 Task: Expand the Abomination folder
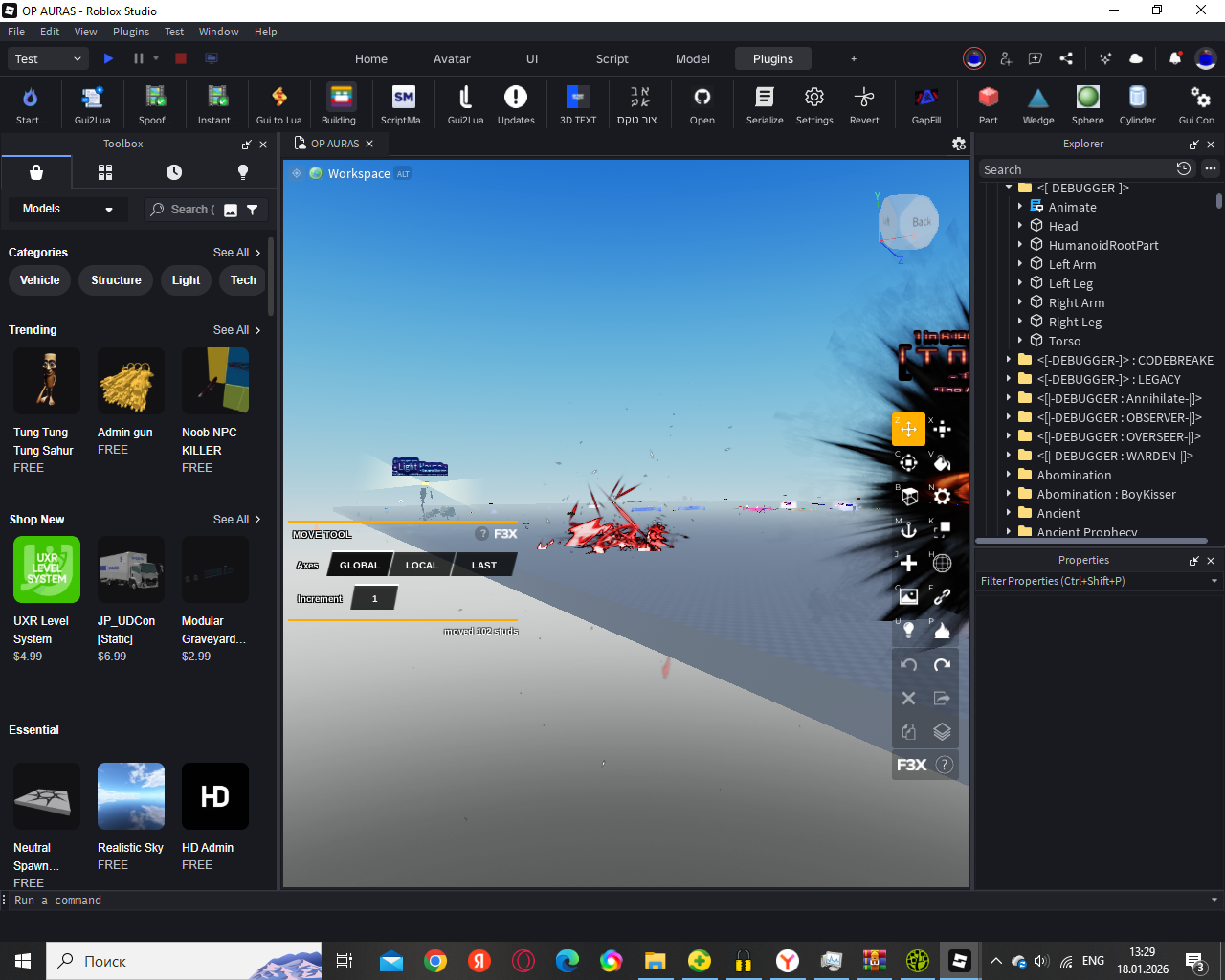pos(1009,475)
